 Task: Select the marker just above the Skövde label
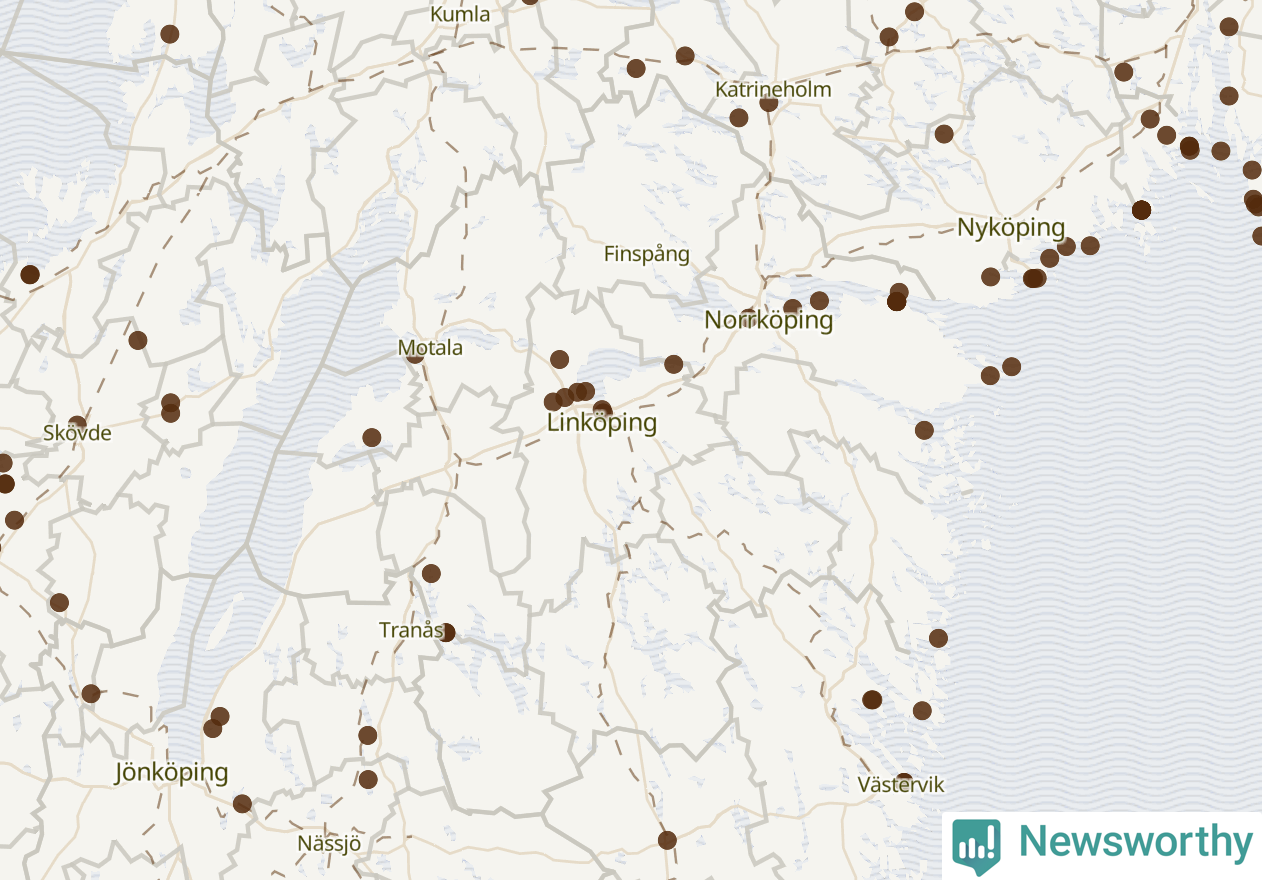click(x=77, y=425)
